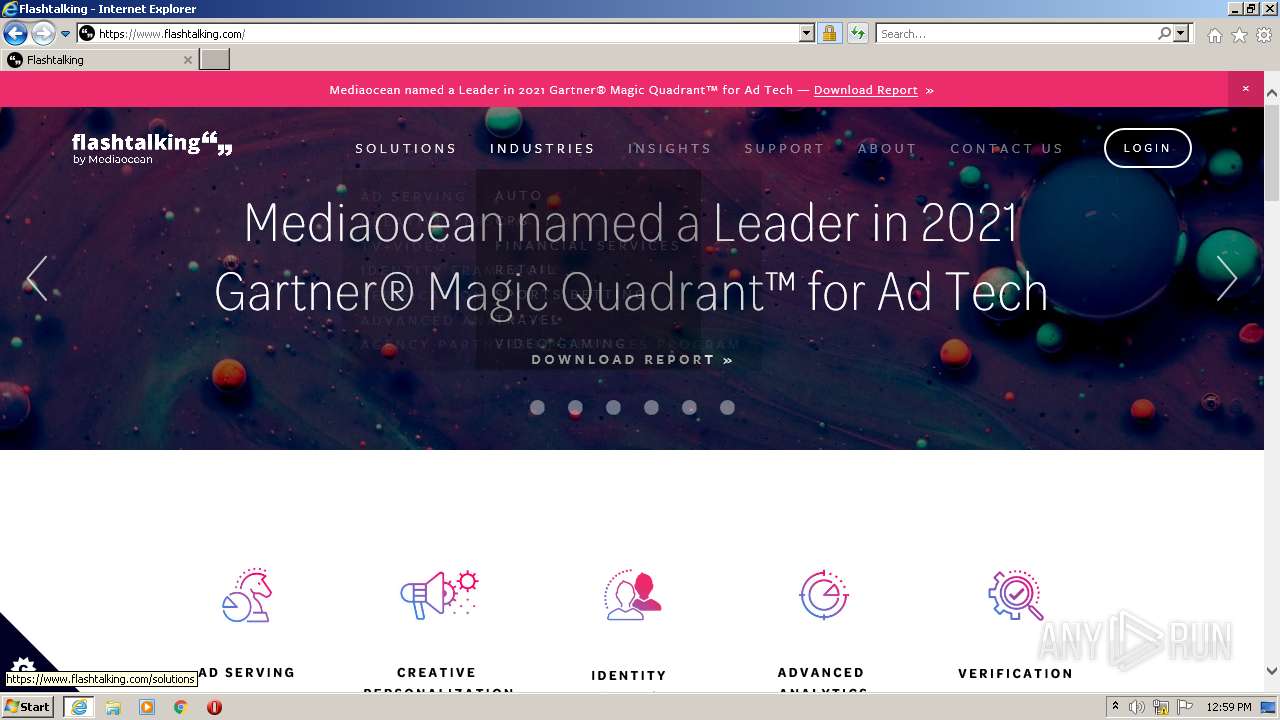The width and height of the screenshot is (1280, 720).
Task: Open the recent pages dropdown arrow
Action: click(x=66, y=34)
